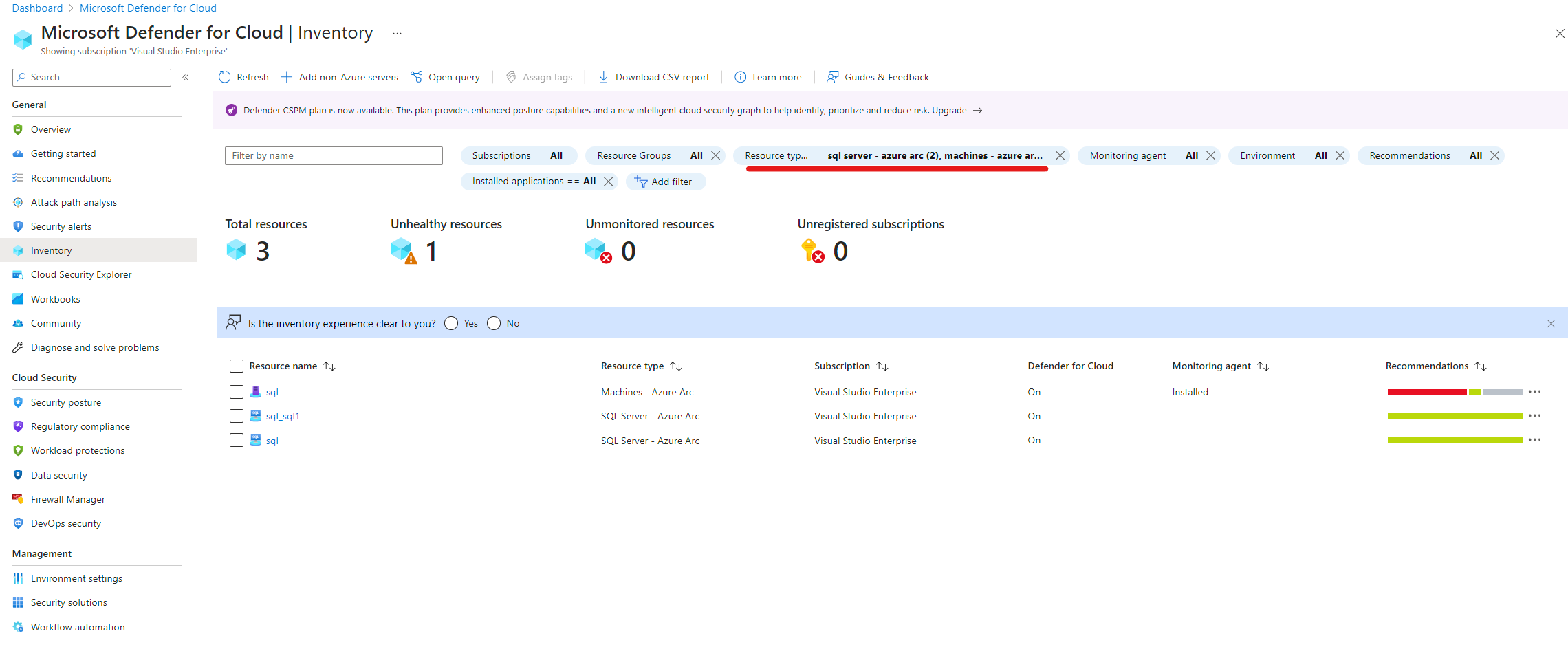Click the Environment settings icon
Image resolution: width=1568 pixels, height=647 pixels.
click(x=19, y=578)
